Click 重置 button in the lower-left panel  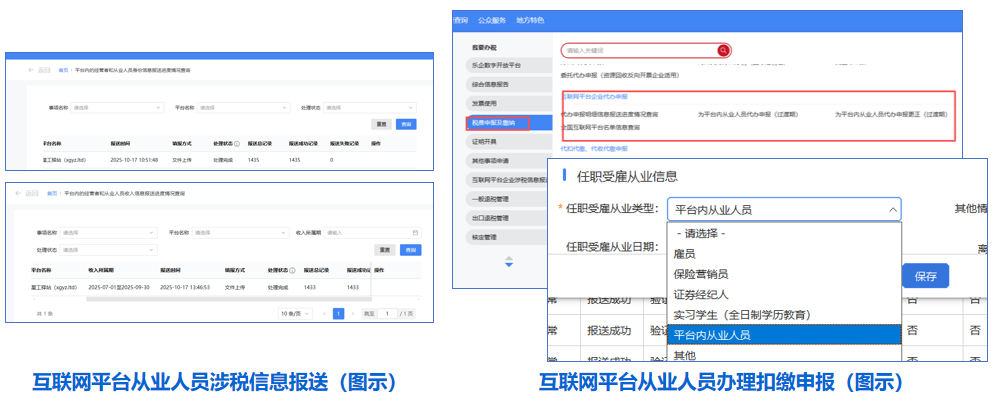point(383,249)
